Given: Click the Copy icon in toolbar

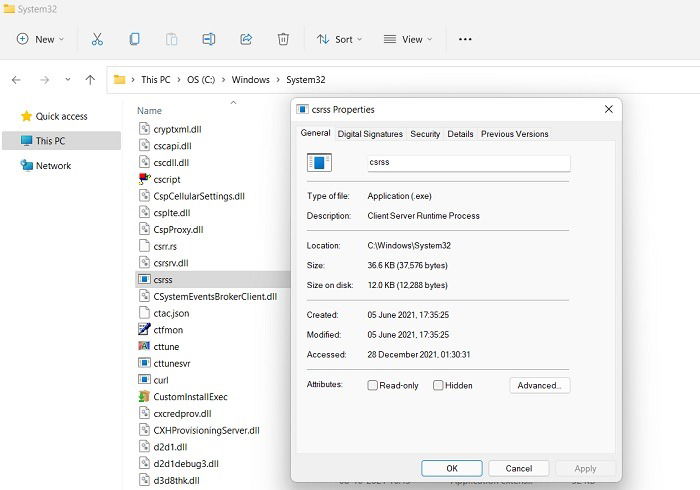Looking at the screenshot, I should point(134,39).
